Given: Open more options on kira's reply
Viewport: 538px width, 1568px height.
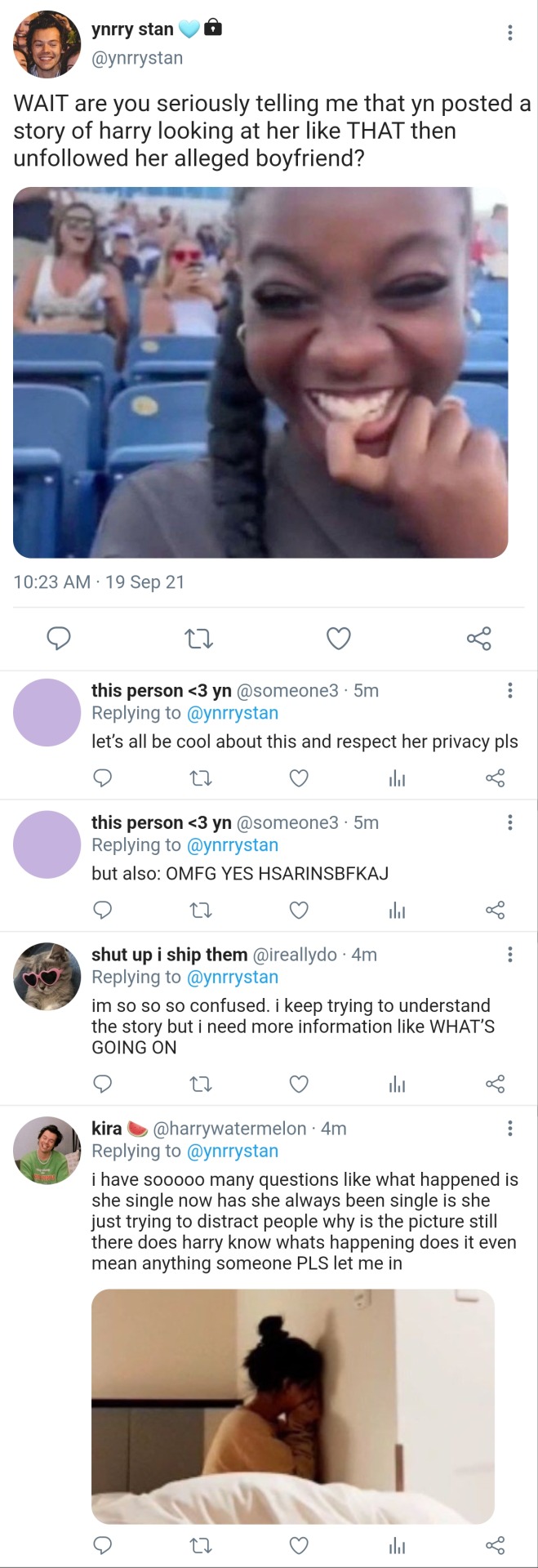Looking at the screenshot, I should coord(510,1129).
